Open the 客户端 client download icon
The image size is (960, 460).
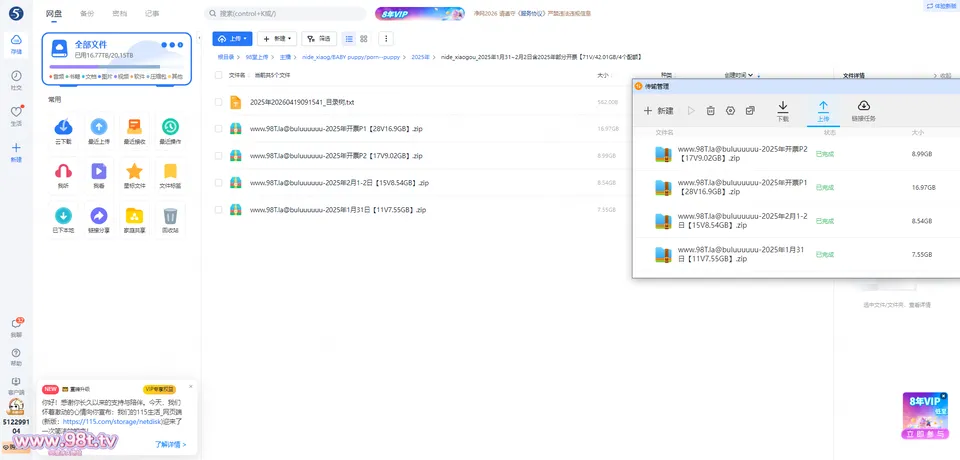17,385
